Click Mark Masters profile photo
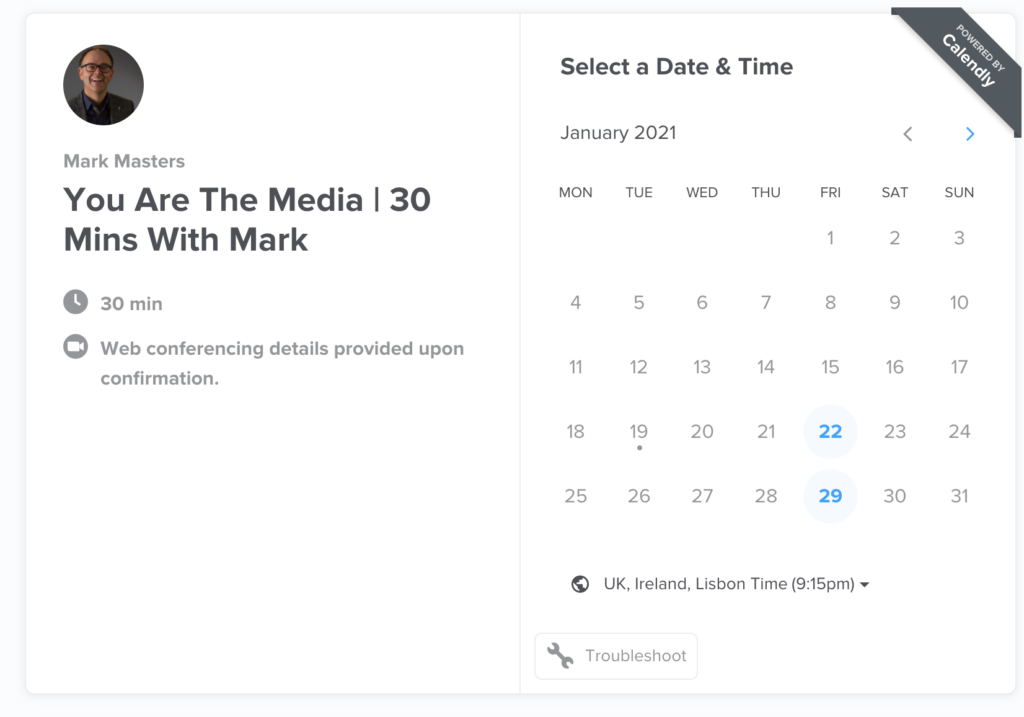 point(103,85)
